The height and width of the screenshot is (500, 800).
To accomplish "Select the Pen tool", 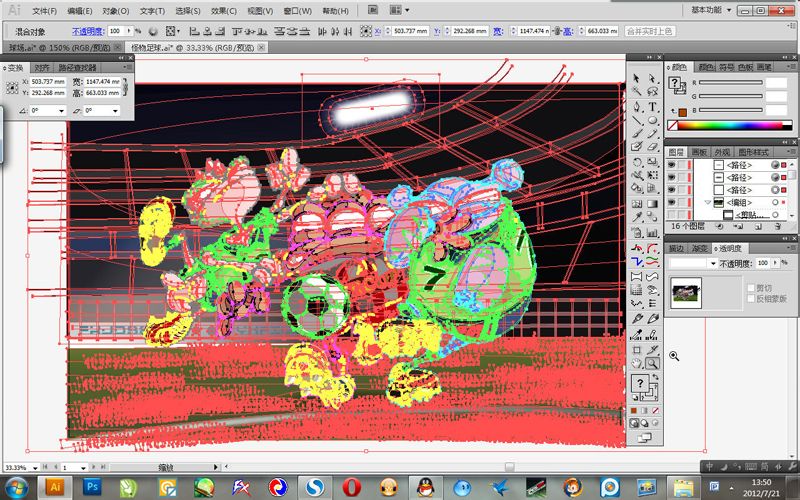I will click(x=636, y=107).
